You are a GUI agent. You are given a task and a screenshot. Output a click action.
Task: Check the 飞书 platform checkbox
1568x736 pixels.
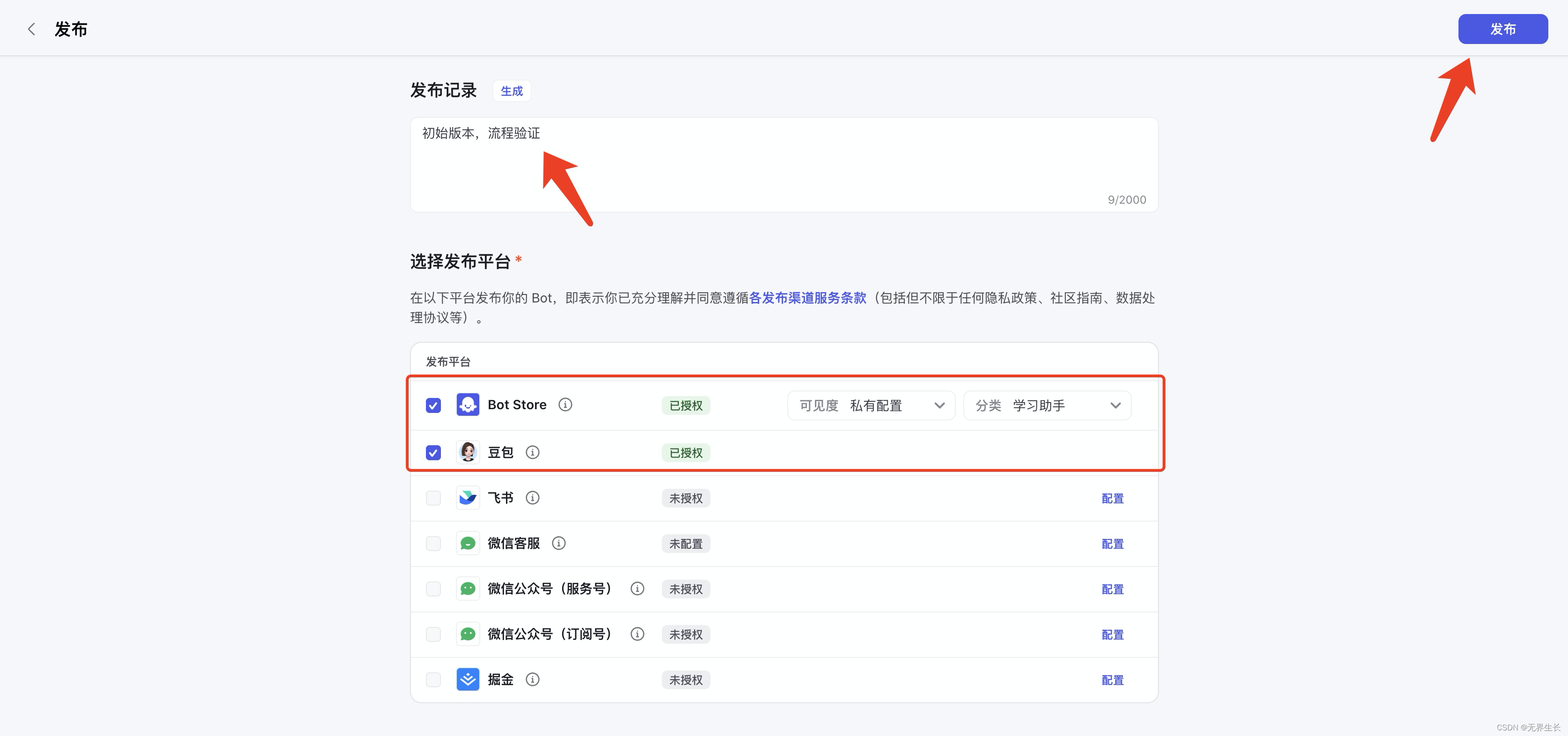click(x=433, y=498)
